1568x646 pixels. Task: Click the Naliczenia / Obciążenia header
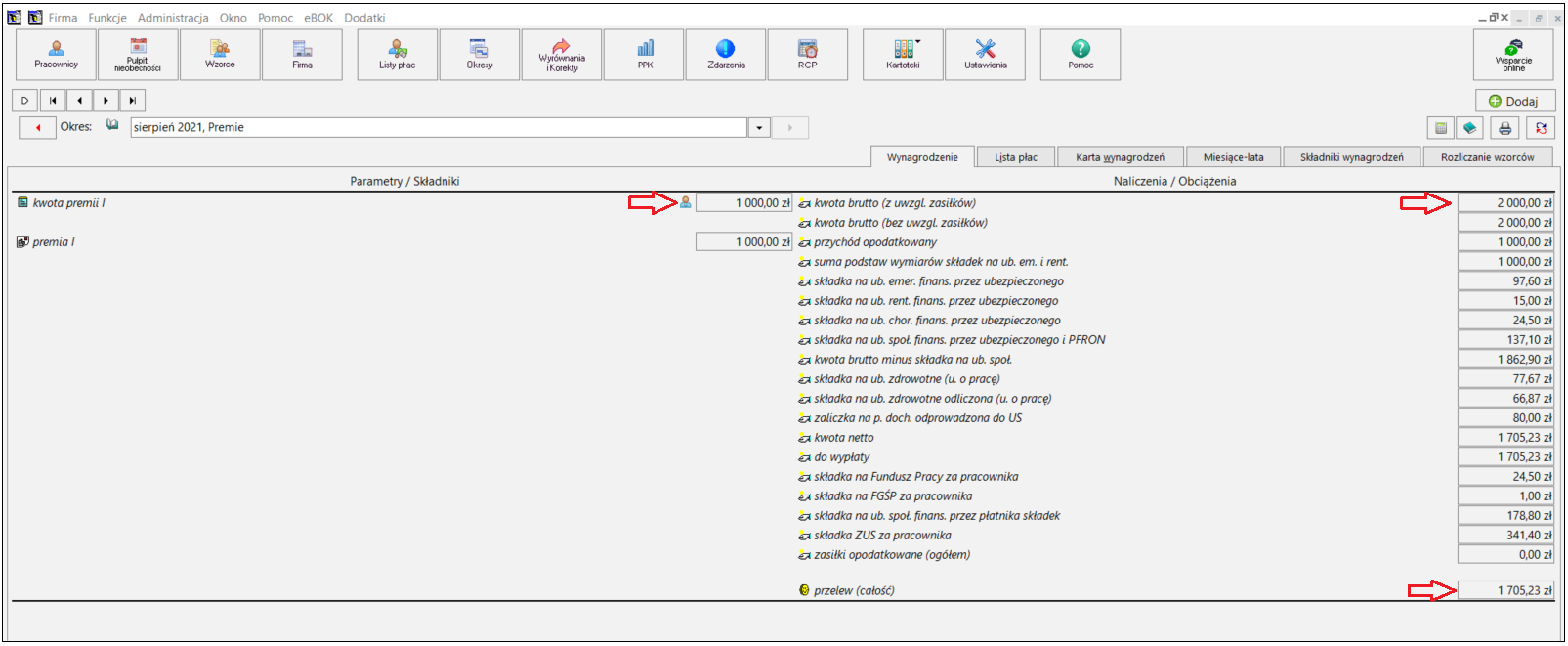tap(1174, 181)
